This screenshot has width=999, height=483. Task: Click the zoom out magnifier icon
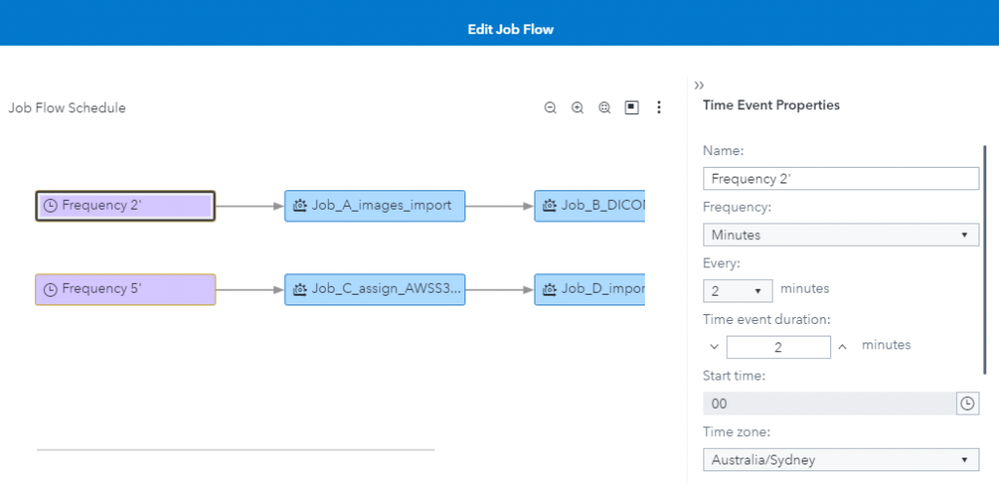550,108
